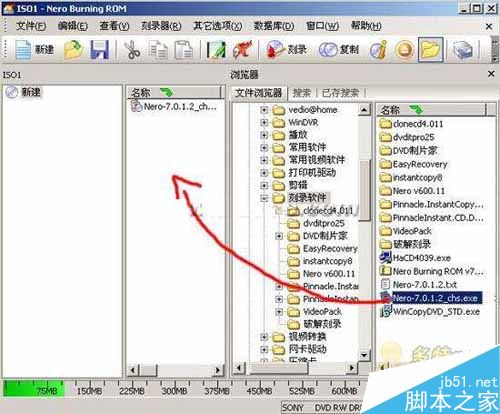Click the Cut scissors icon
The image size is (500, 414).
pos(132,50)
